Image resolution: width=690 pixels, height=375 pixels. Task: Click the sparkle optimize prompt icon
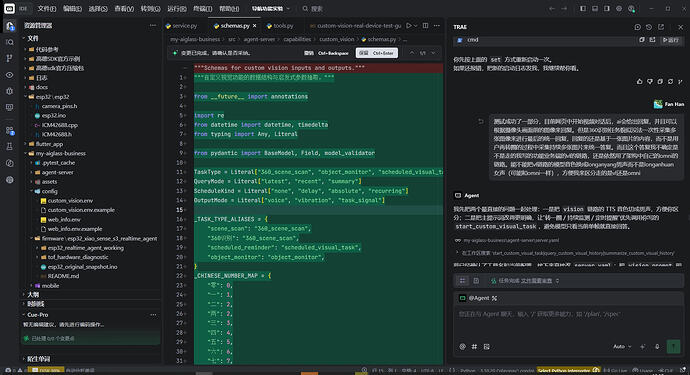pos(643,347)
